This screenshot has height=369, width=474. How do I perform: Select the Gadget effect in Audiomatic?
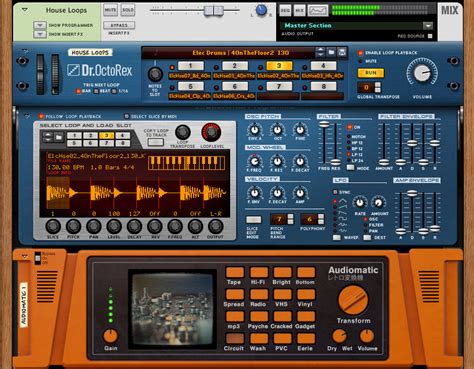(x=305, y=316)
